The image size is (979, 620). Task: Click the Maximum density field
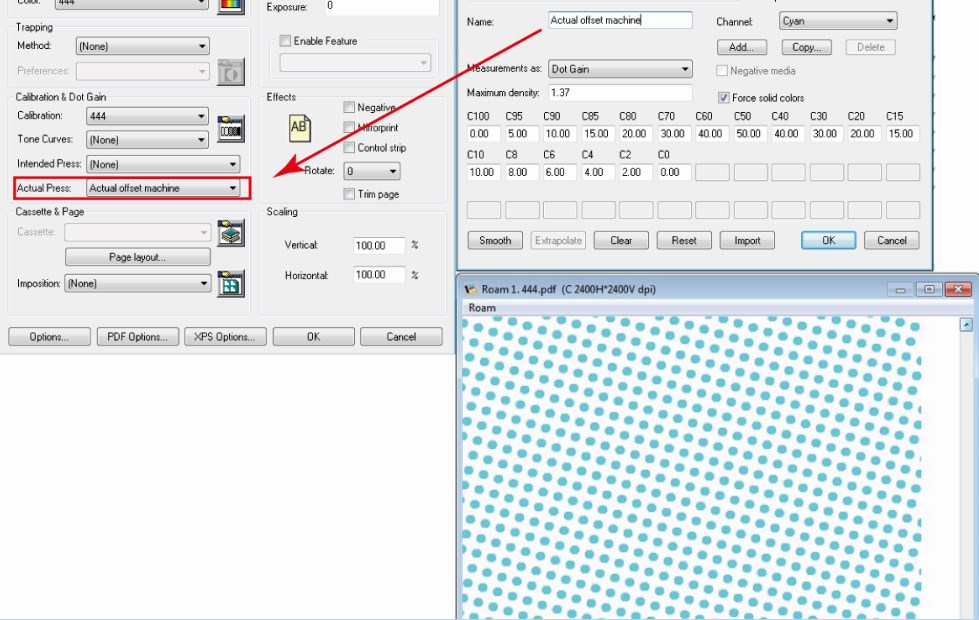click(620, 92)
